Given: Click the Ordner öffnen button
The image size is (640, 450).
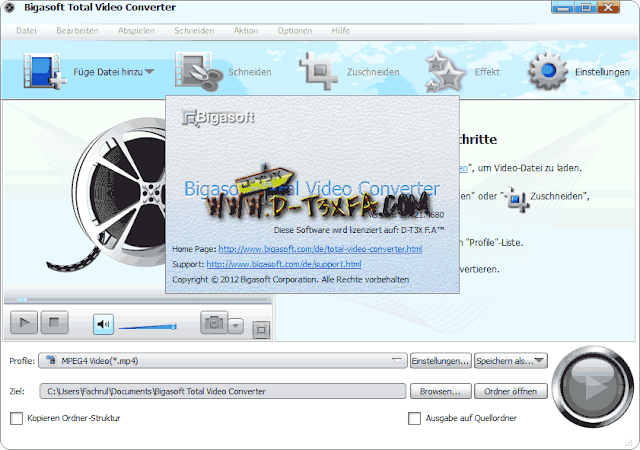Looking at the screenshot, I should [x=510, y=391].
